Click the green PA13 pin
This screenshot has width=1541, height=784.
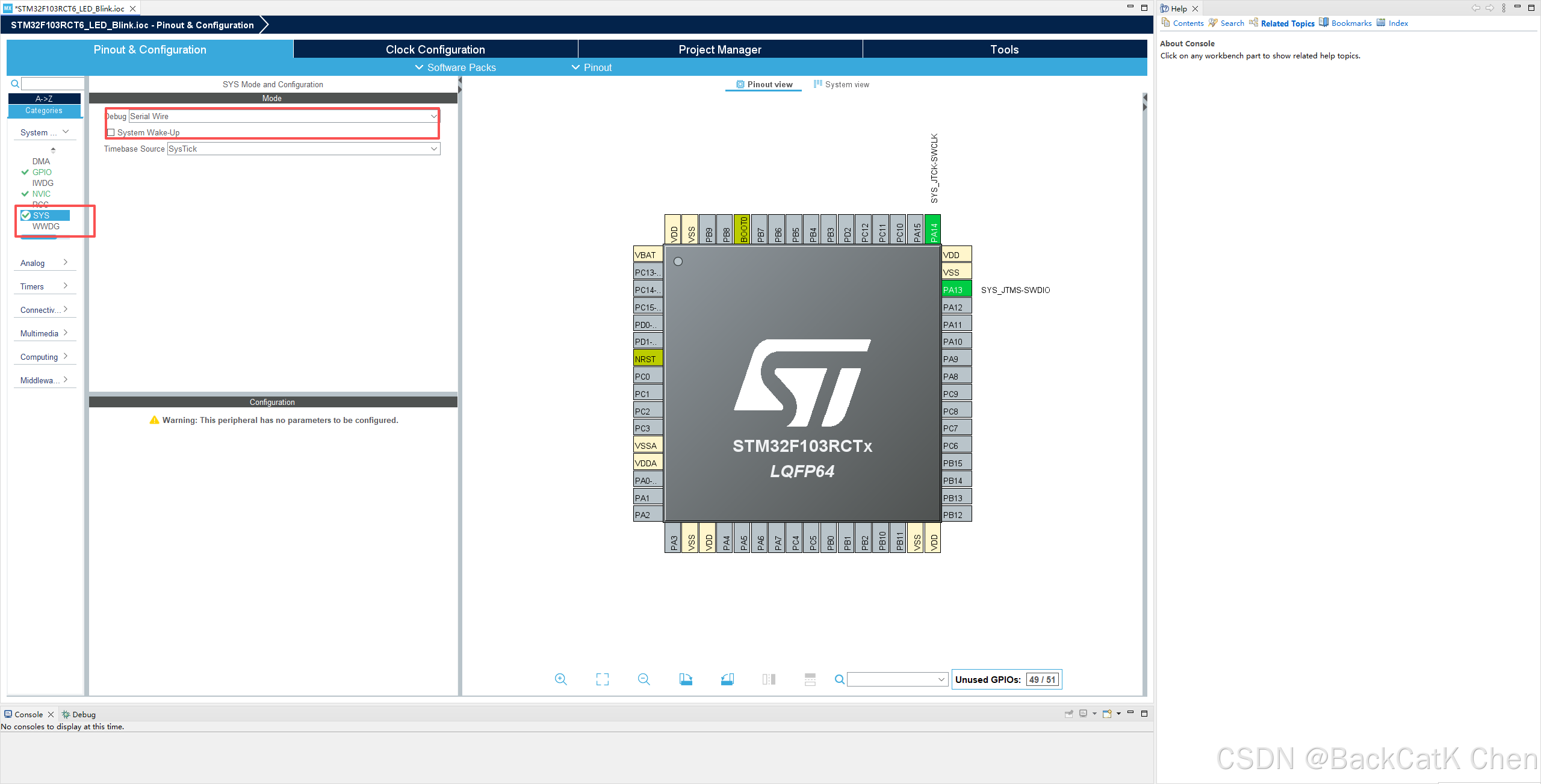(956, 289)
